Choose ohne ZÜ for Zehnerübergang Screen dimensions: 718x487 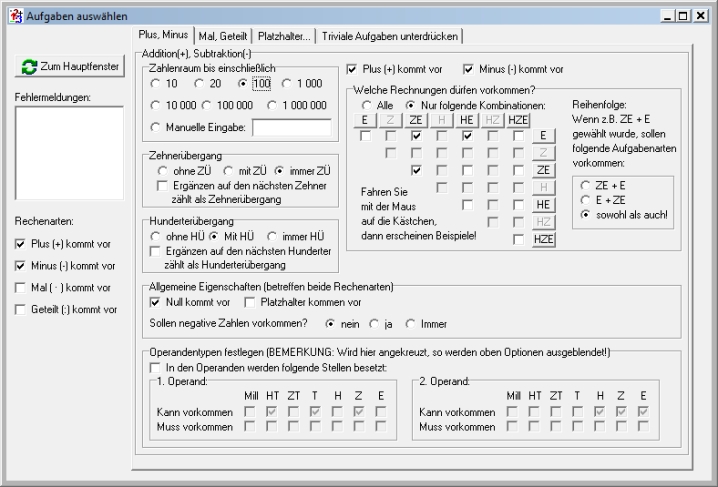tap(155, 171)
